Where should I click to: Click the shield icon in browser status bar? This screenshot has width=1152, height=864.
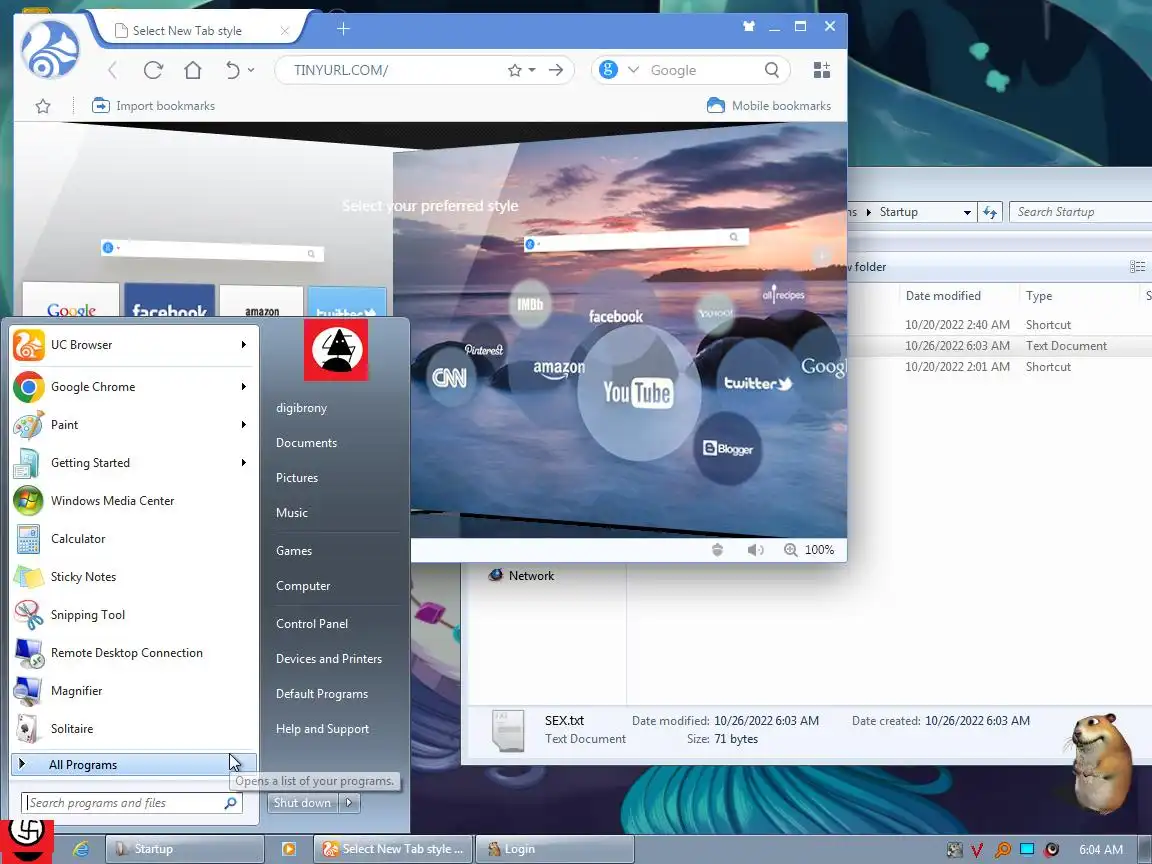tap(718, 550)
